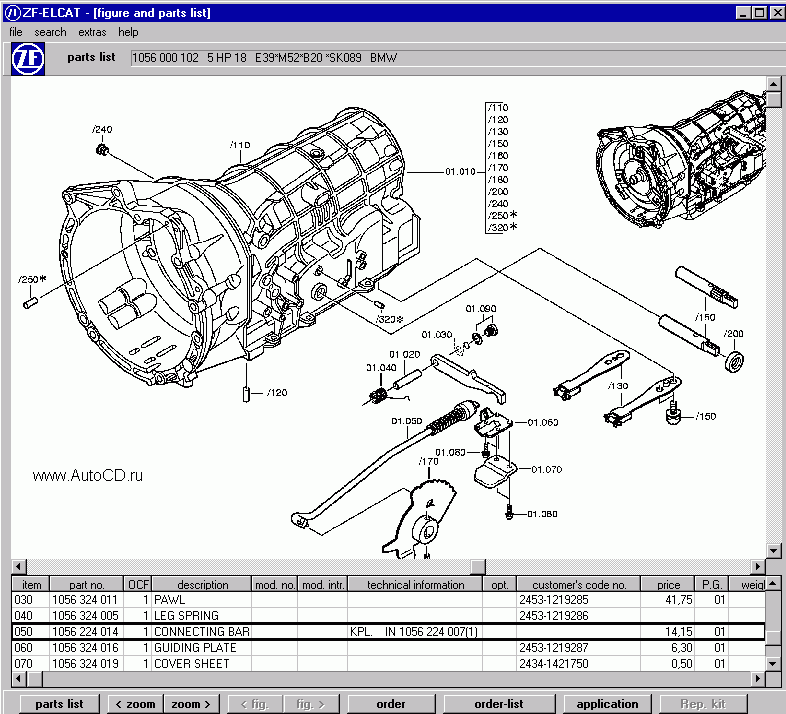Viewport: 786px width, 714px height.
Task: Click the 'mod. no.' column header
Action: pyautogui.click(x=275, y=585)
